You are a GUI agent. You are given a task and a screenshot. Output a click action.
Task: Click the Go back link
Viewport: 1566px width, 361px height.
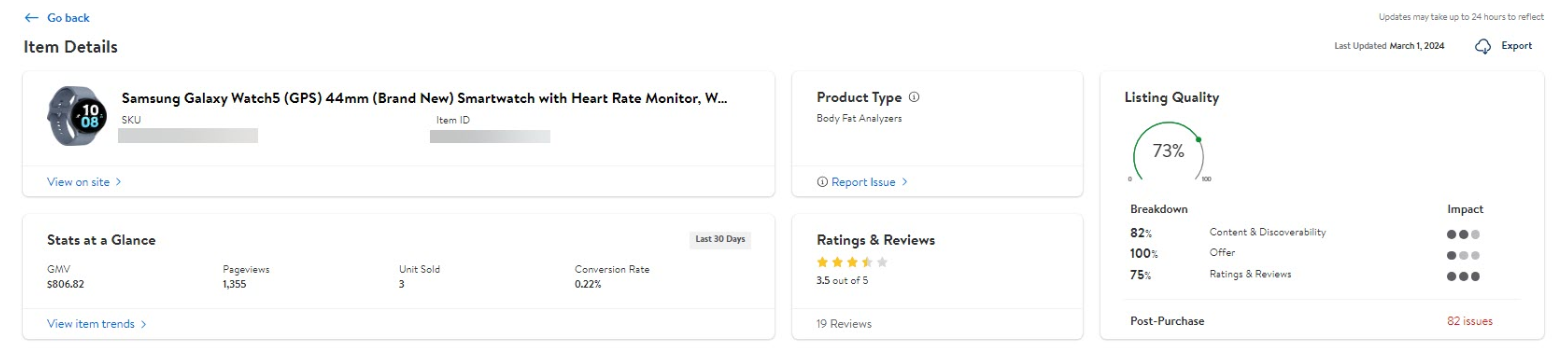57,18
